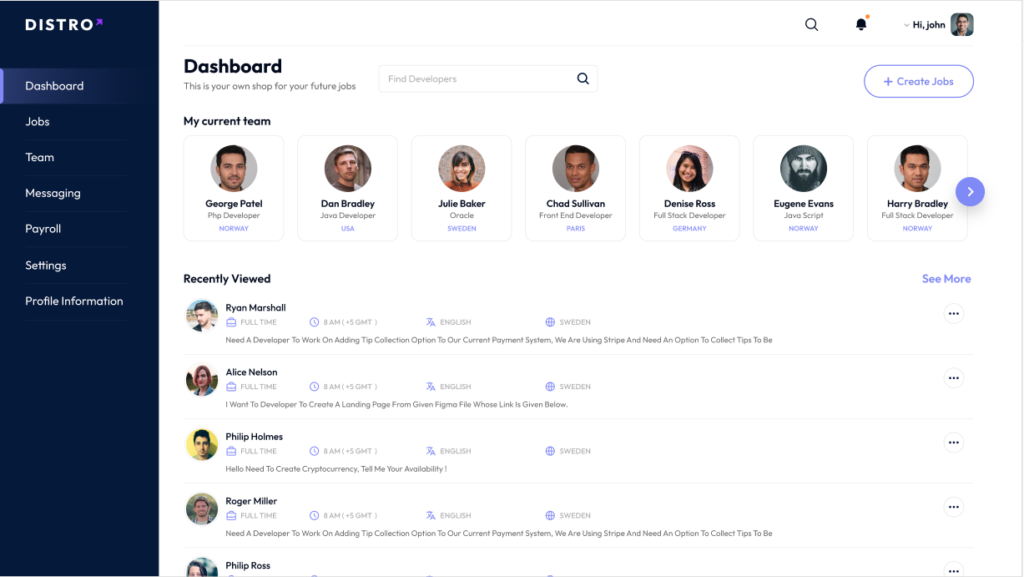Click the Create Jobs button
Viewport: 1024px width, 577px height.
(x=918, y=82)
